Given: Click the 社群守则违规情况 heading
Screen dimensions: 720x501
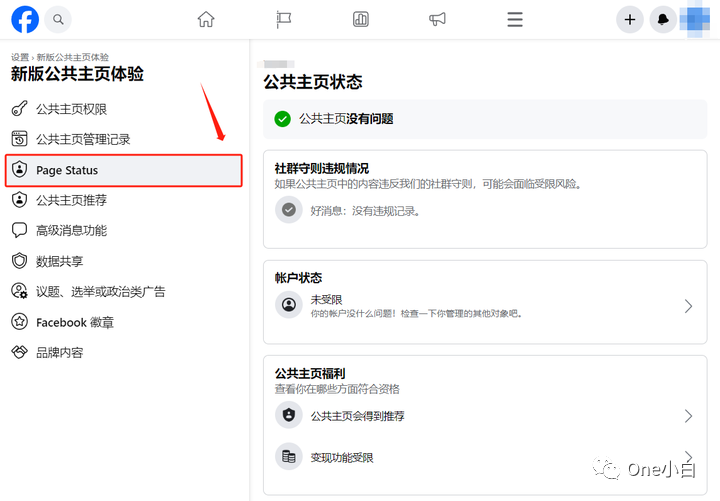Looking at the screenshot, I should tap(322, 168).
